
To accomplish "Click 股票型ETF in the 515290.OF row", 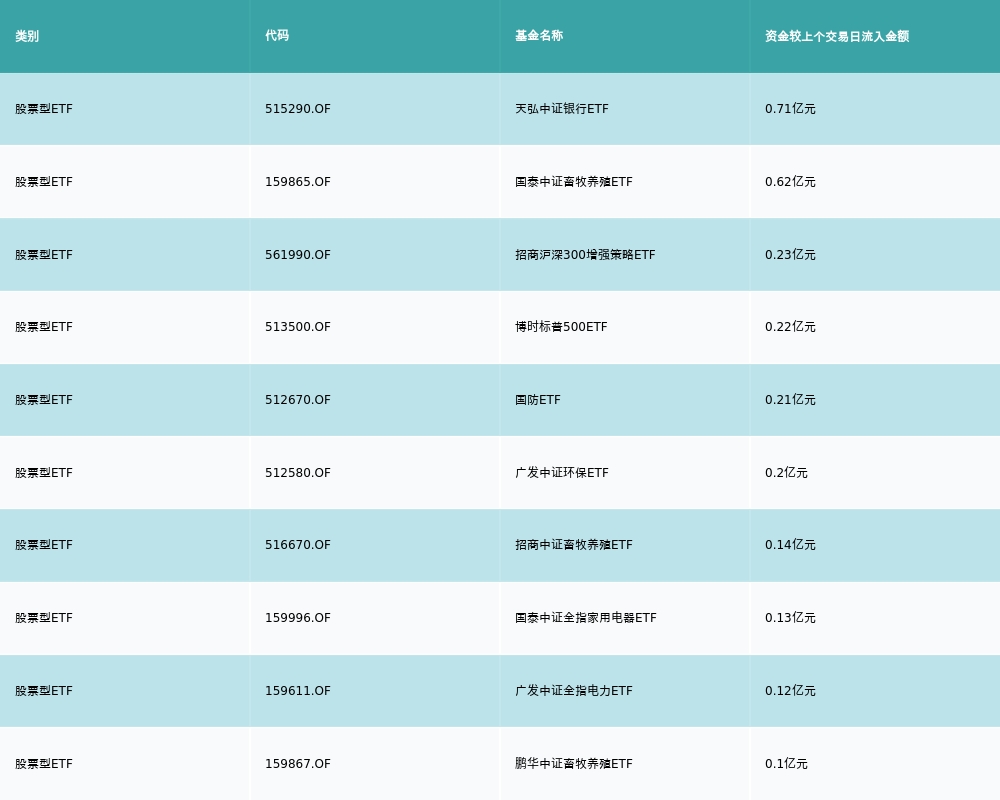I will (44, 109).
